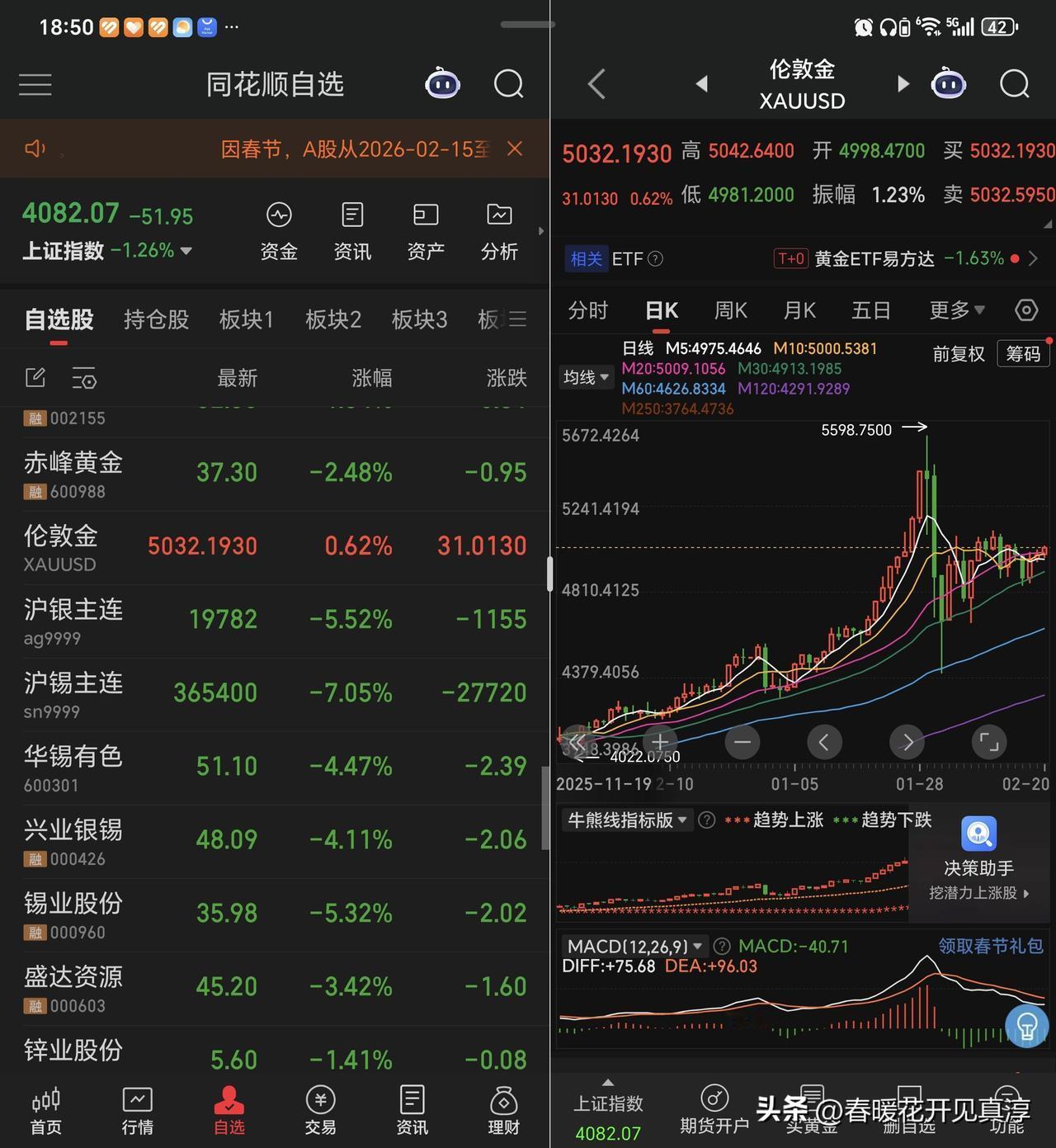Tap the speaker announcement icon
Viewport: 1056px width, 1148px height.
pyautogui.click(x=35, y=149)
